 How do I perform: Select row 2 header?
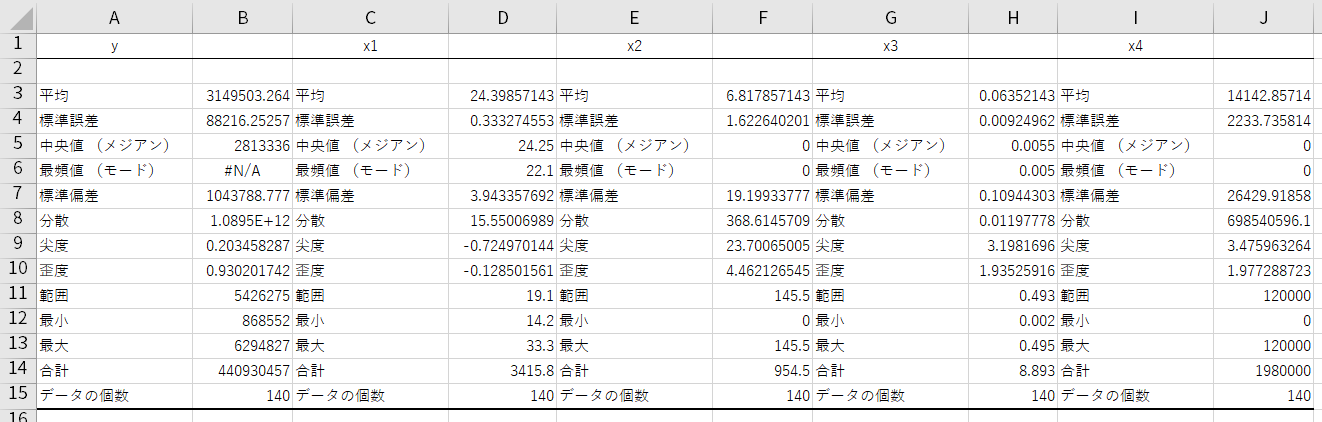(18, 69)
